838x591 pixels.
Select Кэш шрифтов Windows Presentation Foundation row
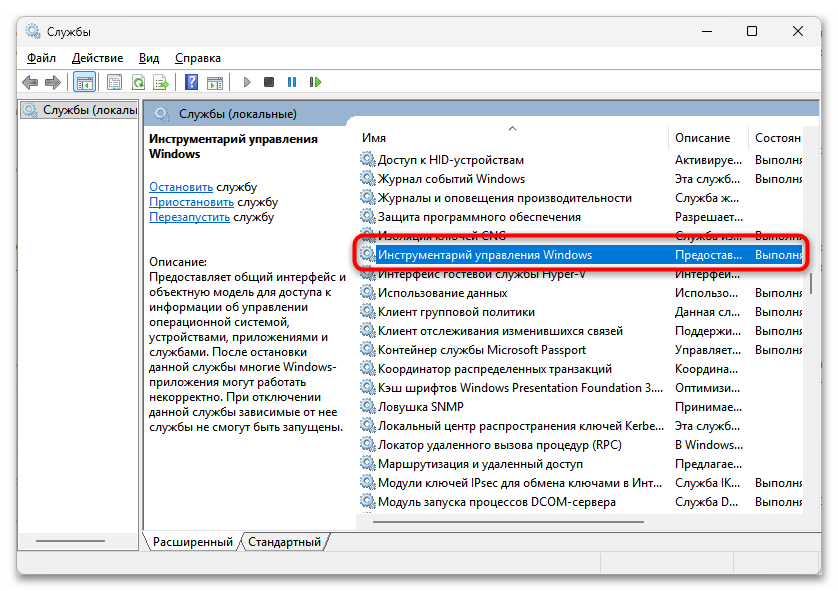[580, 387]
